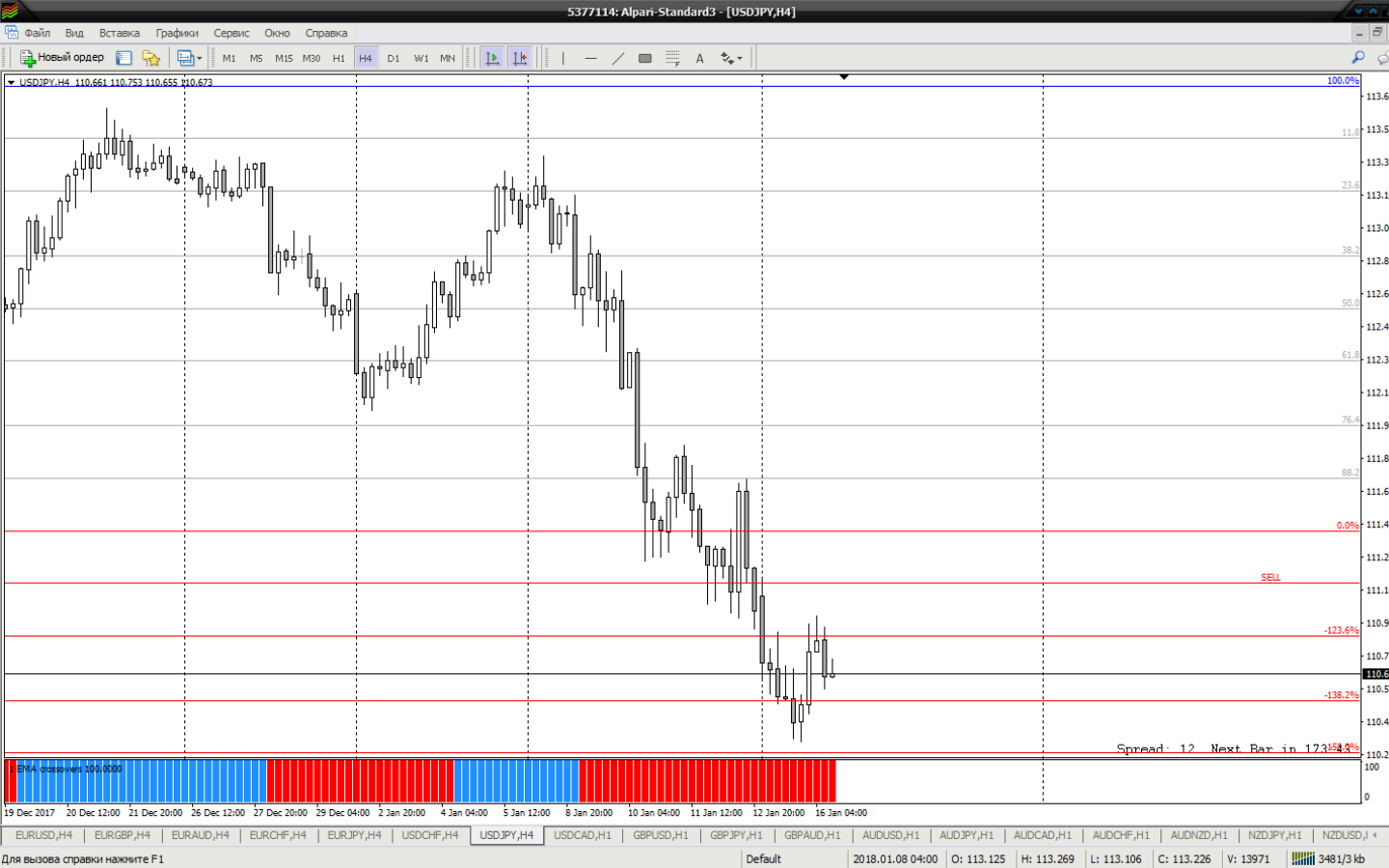The image size is (1389, 868).
Task: Click the chart document icon beside Файл
Action: point(11,33)
